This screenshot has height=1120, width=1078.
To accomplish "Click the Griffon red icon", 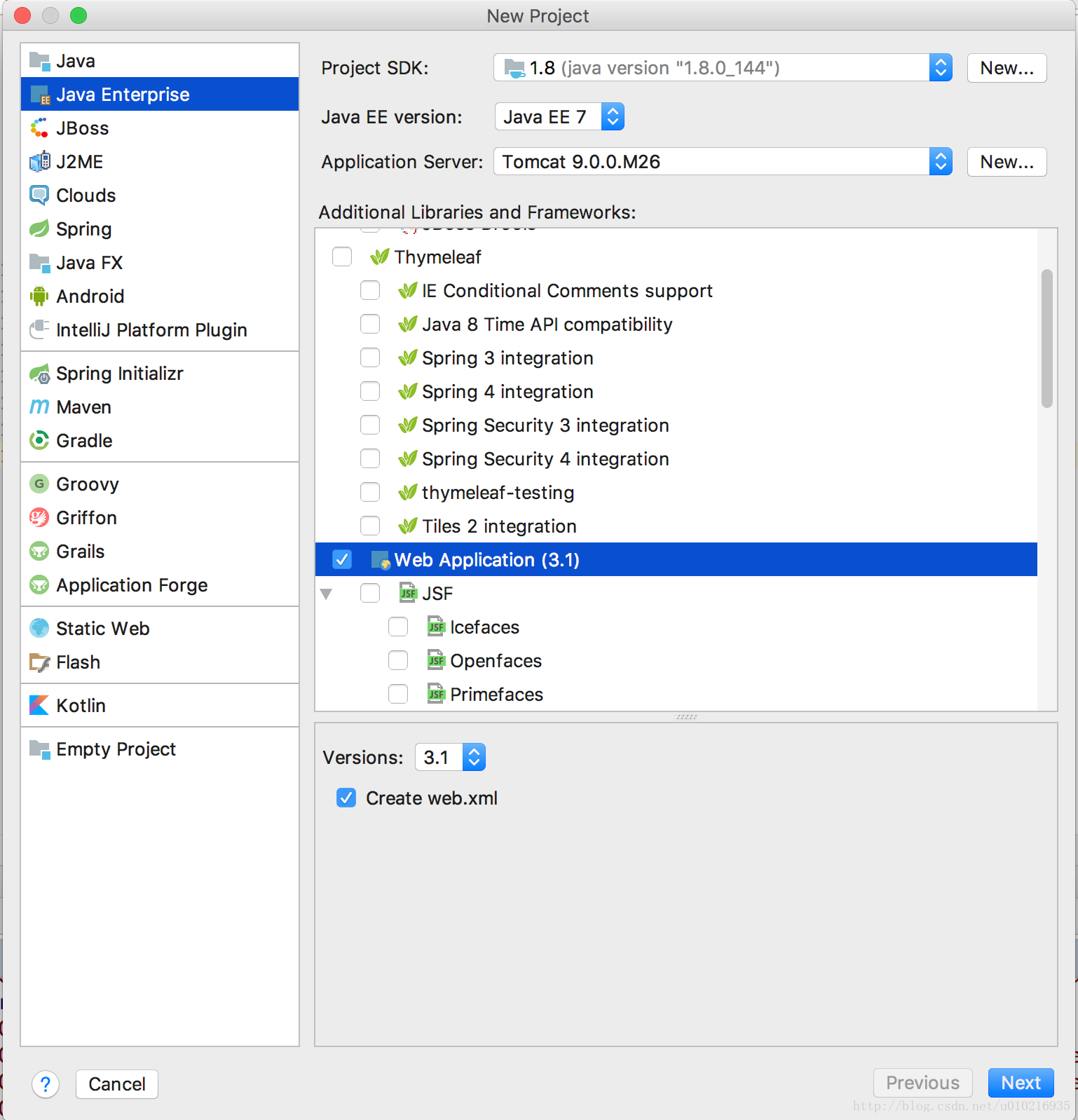I will tap(39, 518).
